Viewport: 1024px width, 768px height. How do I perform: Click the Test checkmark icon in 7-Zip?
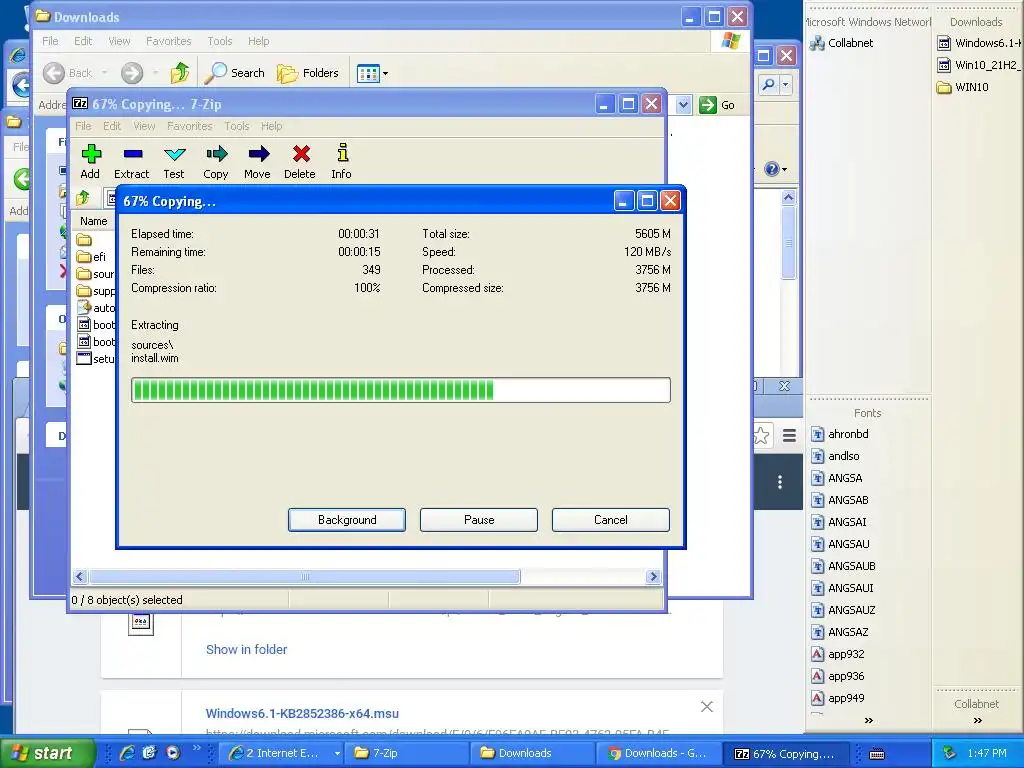click(174, 154)
